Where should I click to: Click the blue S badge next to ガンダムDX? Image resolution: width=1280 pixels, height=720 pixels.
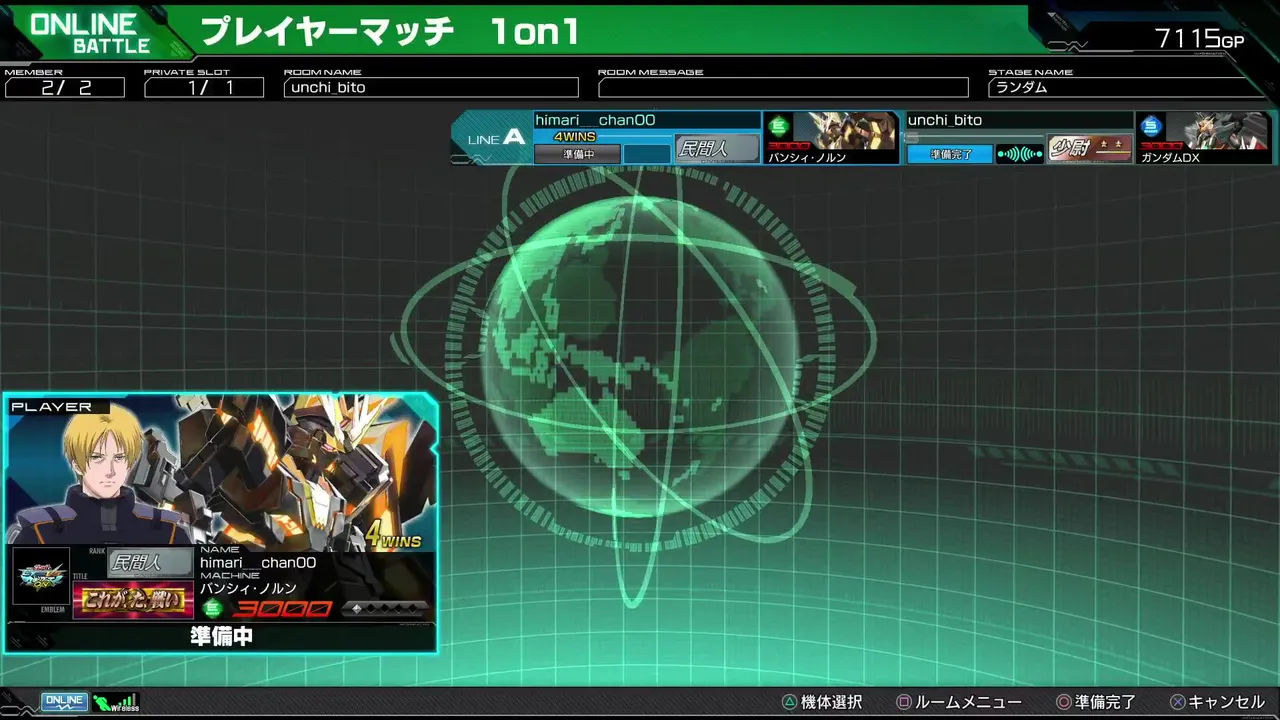tap(1152, 127)
